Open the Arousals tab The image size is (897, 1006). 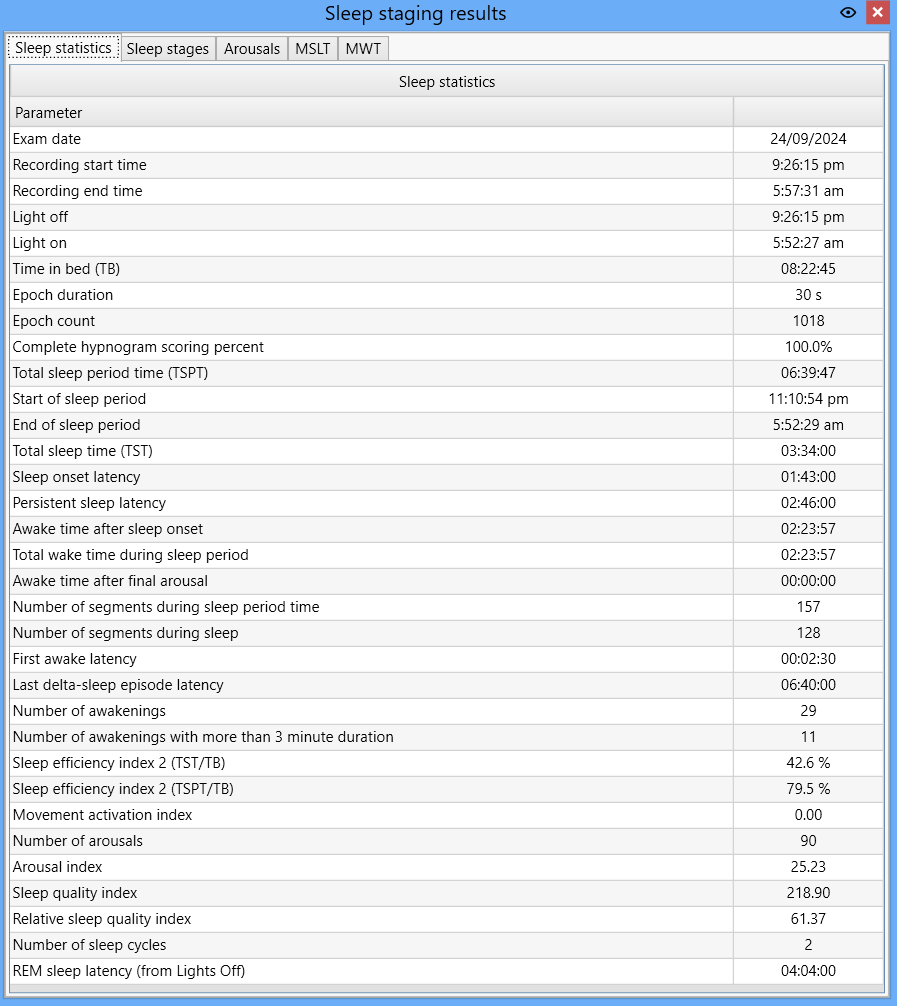coord(252,49)
